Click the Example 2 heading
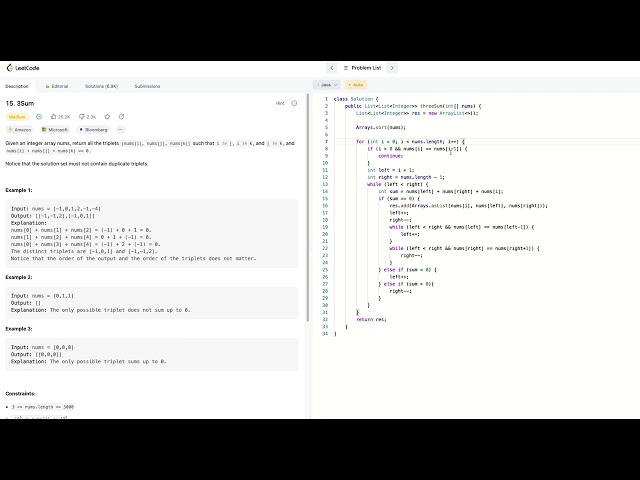Image resolution: width=640 pixels, height=480 pixels. tap(19, 277)
